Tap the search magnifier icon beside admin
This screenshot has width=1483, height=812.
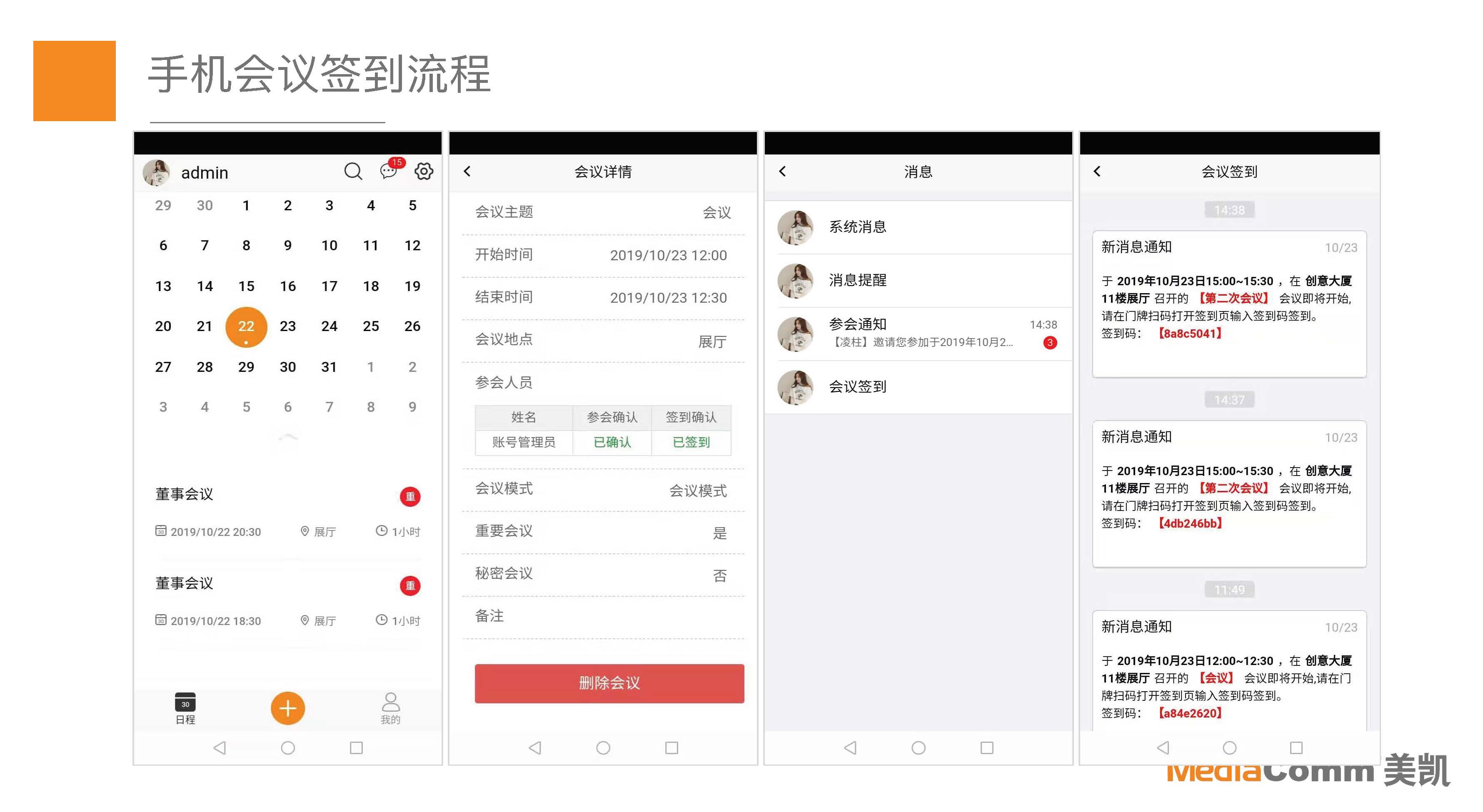click(353, 171)
